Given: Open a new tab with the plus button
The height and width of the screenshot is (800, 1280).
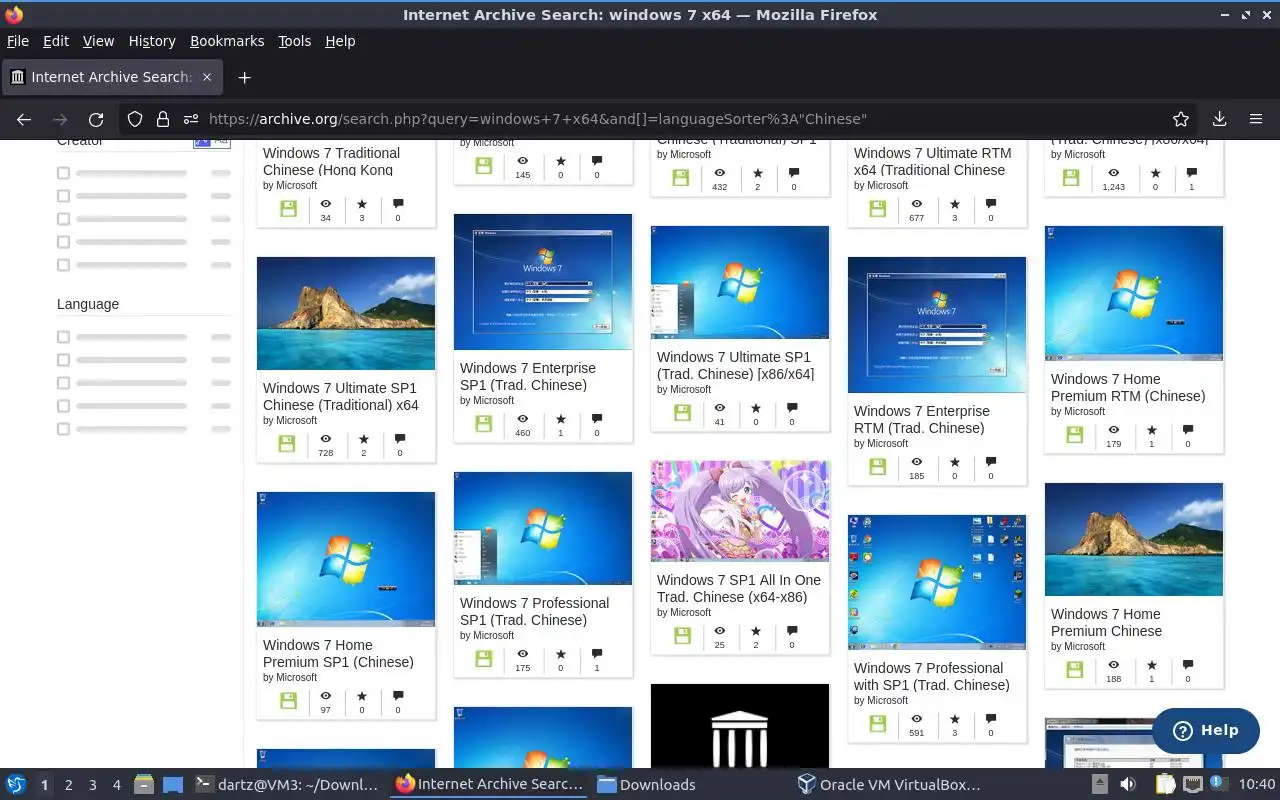Looking at the screenshot, I should pyautogui.click(x=244, y=77).
